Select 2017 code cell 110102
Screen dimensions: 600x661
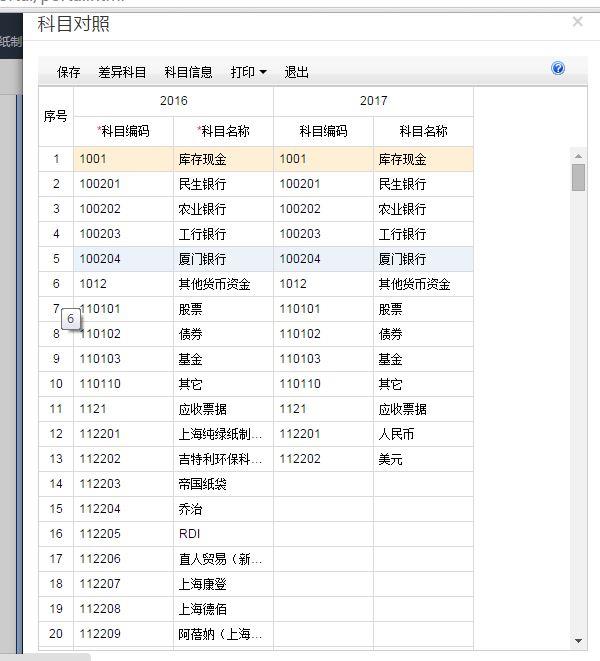tap(323, 334)
